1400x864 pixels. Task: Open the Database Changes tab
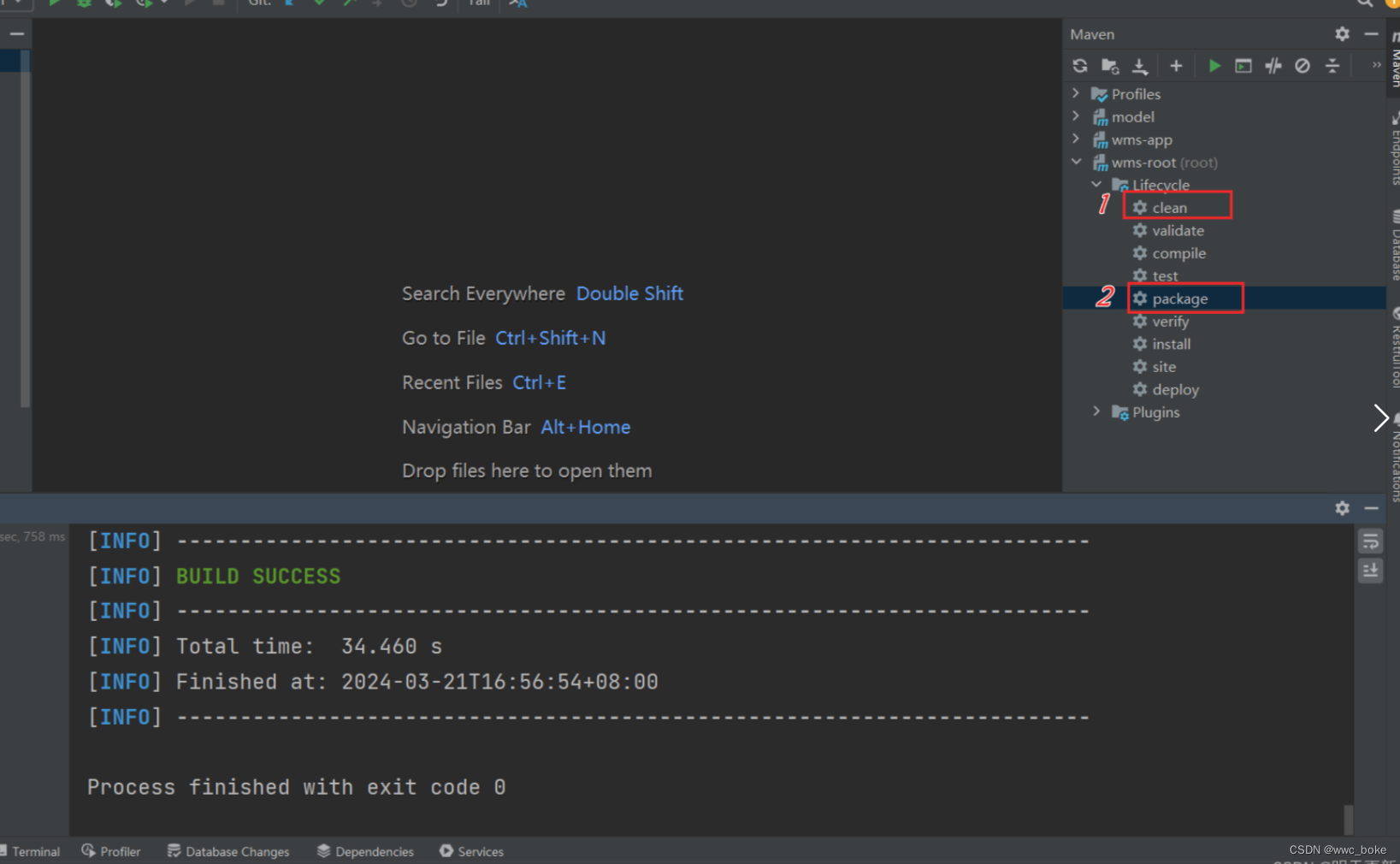tap(228, 851)
